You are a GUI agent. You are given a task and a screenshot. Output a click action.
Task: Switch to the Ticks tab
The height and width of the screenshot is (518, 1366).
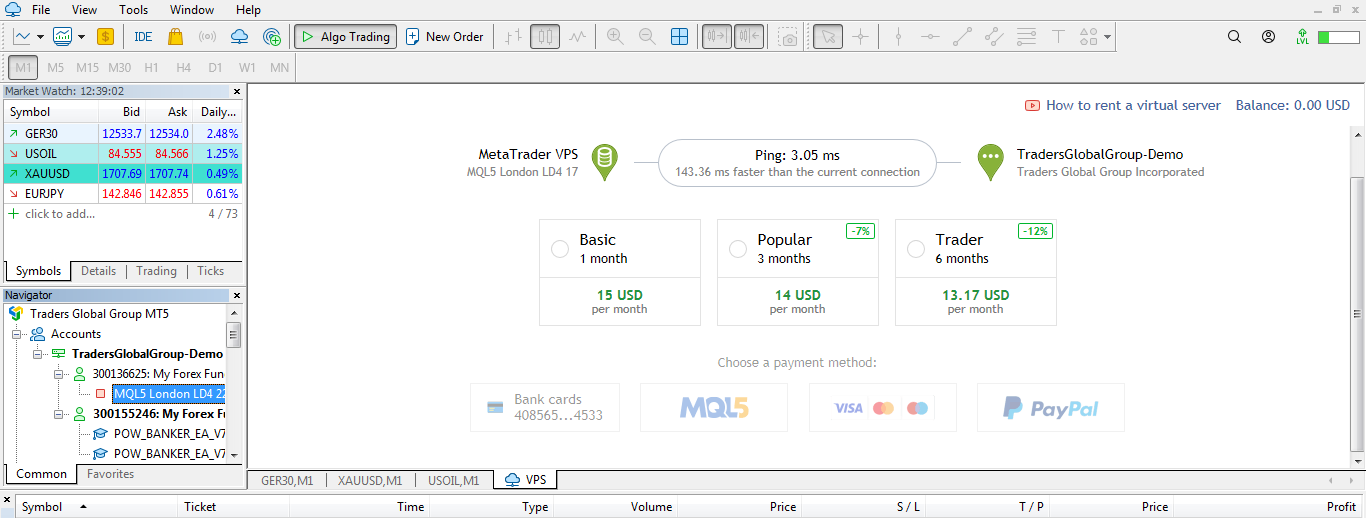pos(210,271)
